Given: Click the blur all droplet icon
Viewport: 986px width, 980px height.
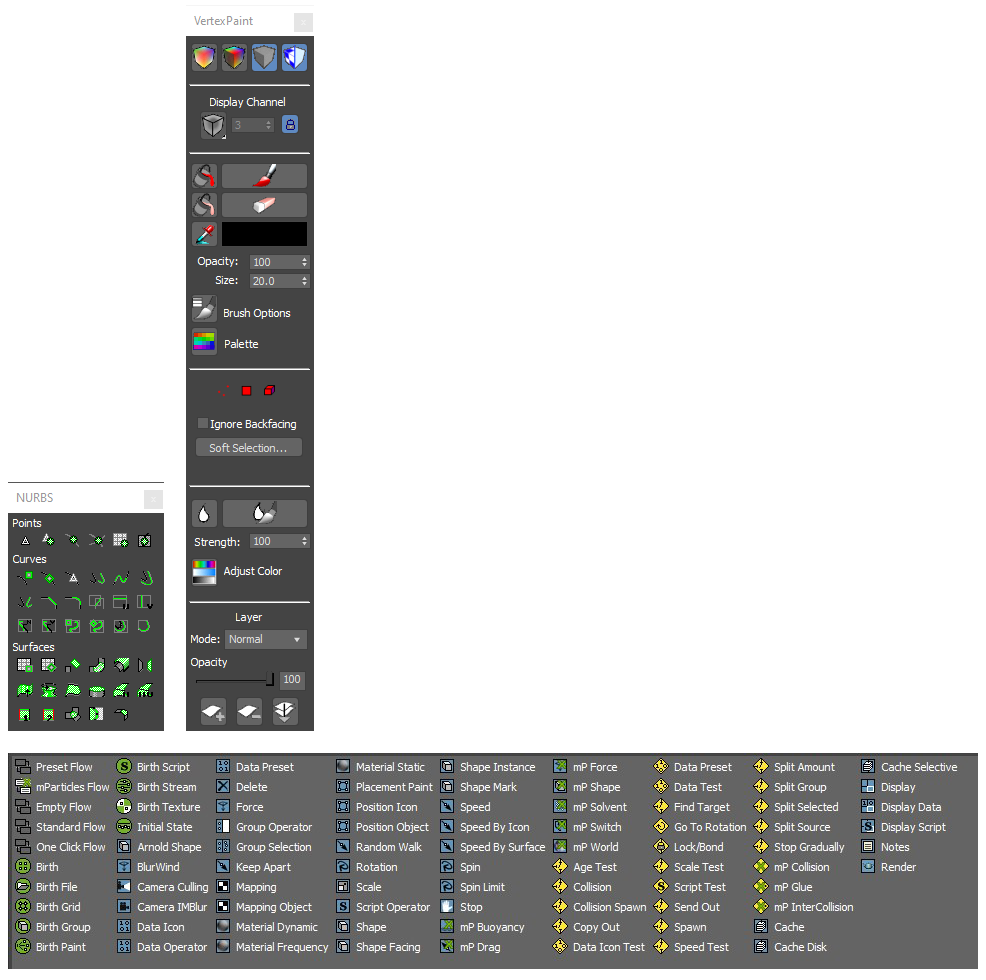Looking at the screenshot, I should [204, 514].
